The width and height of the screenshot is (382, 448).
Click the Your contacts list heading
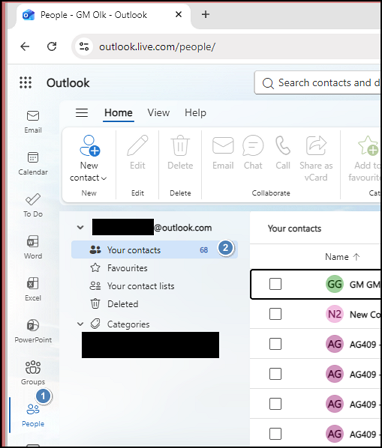(x=294, y=228)
